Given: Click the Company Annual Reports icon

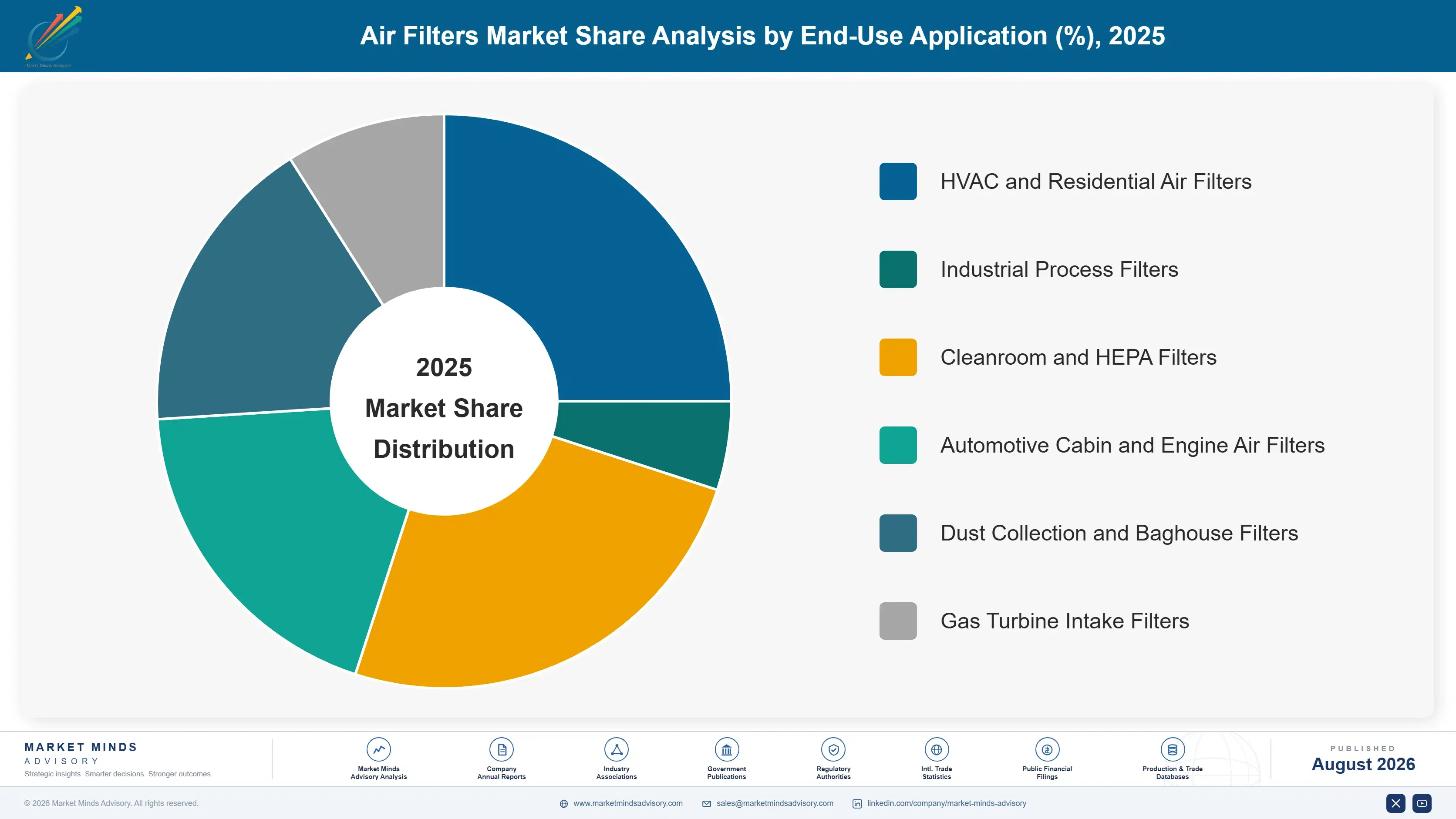Looking at the screenshot, I should point(501,749).
